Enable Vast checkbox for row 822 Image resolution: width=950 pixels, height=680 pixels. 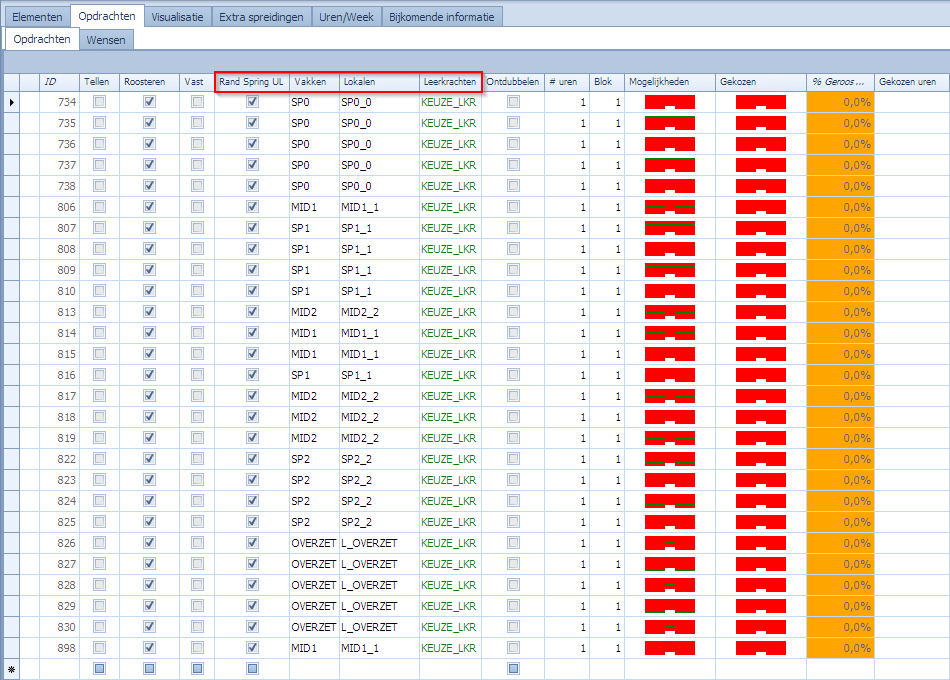tap(197, 459)
